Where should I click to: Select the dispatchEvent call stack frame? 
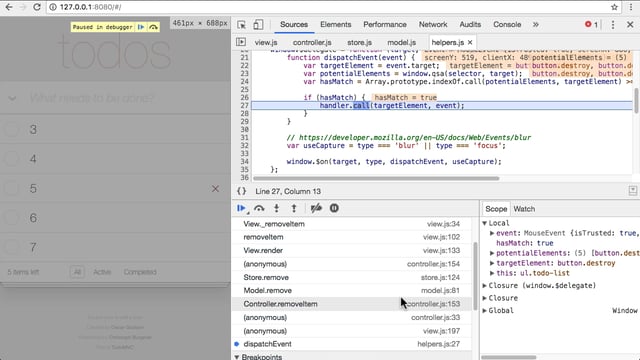[x=352, y=344]
